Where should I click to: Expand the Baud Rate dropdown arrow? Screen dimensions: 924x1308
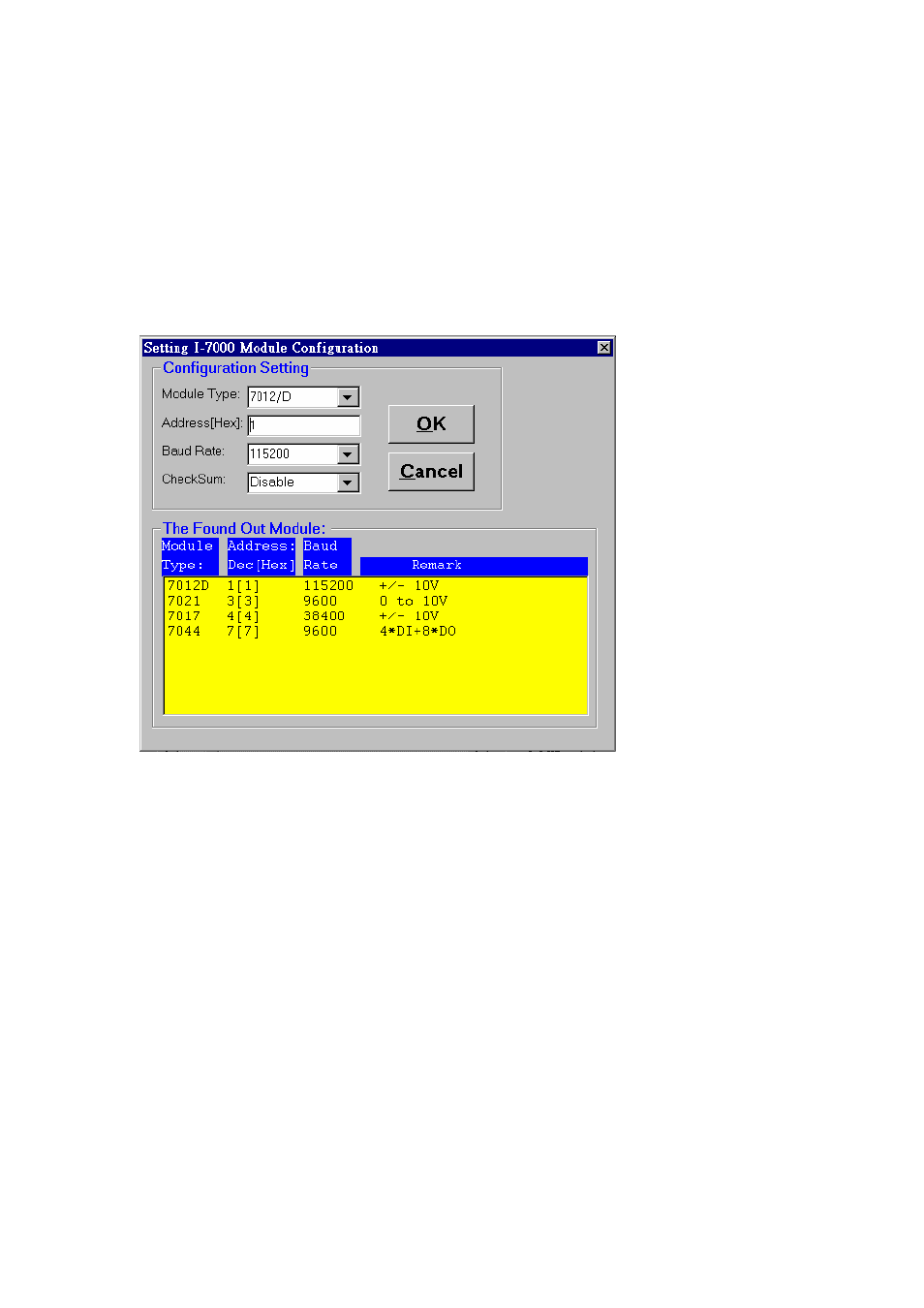point(348,454)
